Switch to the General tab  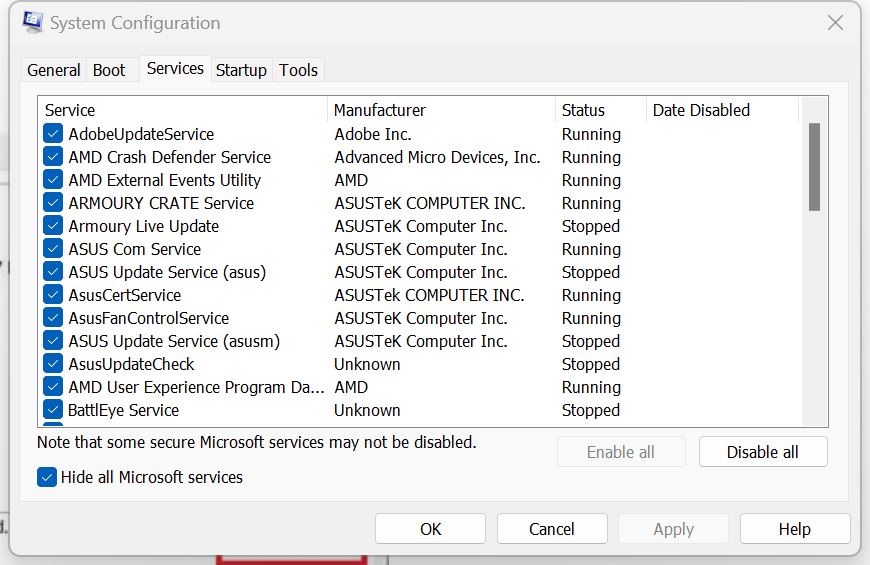(x=54, y=70)
